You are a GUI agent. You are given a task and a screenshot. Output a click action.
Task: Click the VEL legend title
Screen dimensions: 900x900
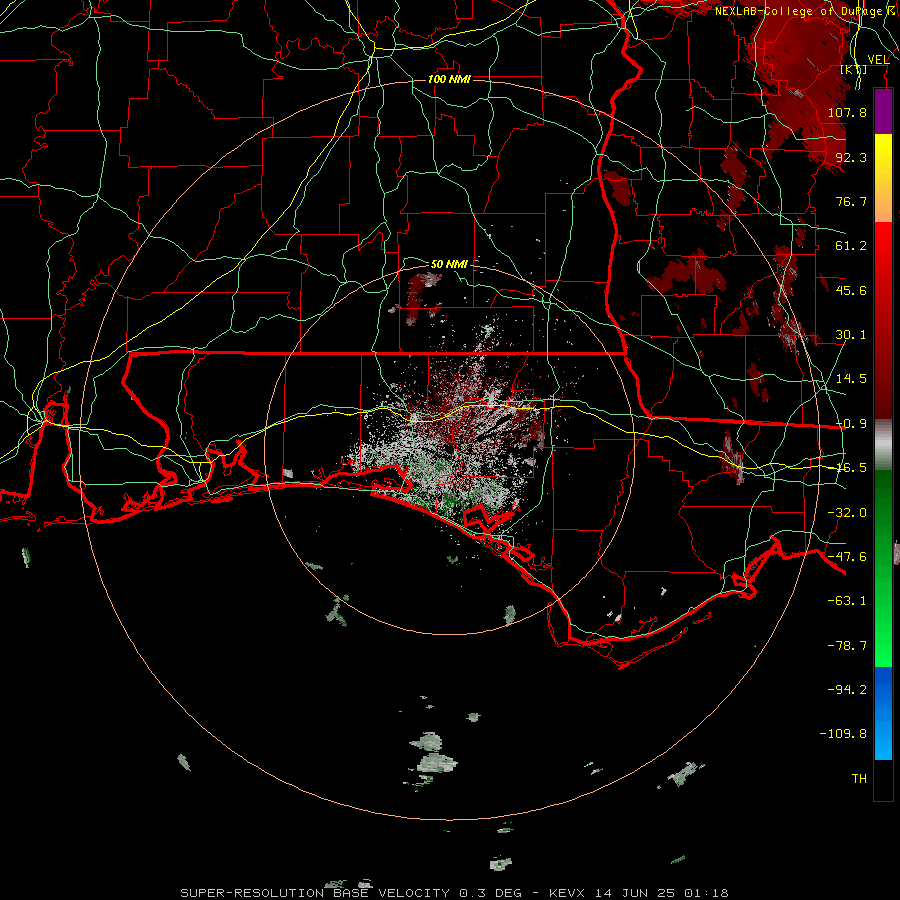click(x=878, y=60)
